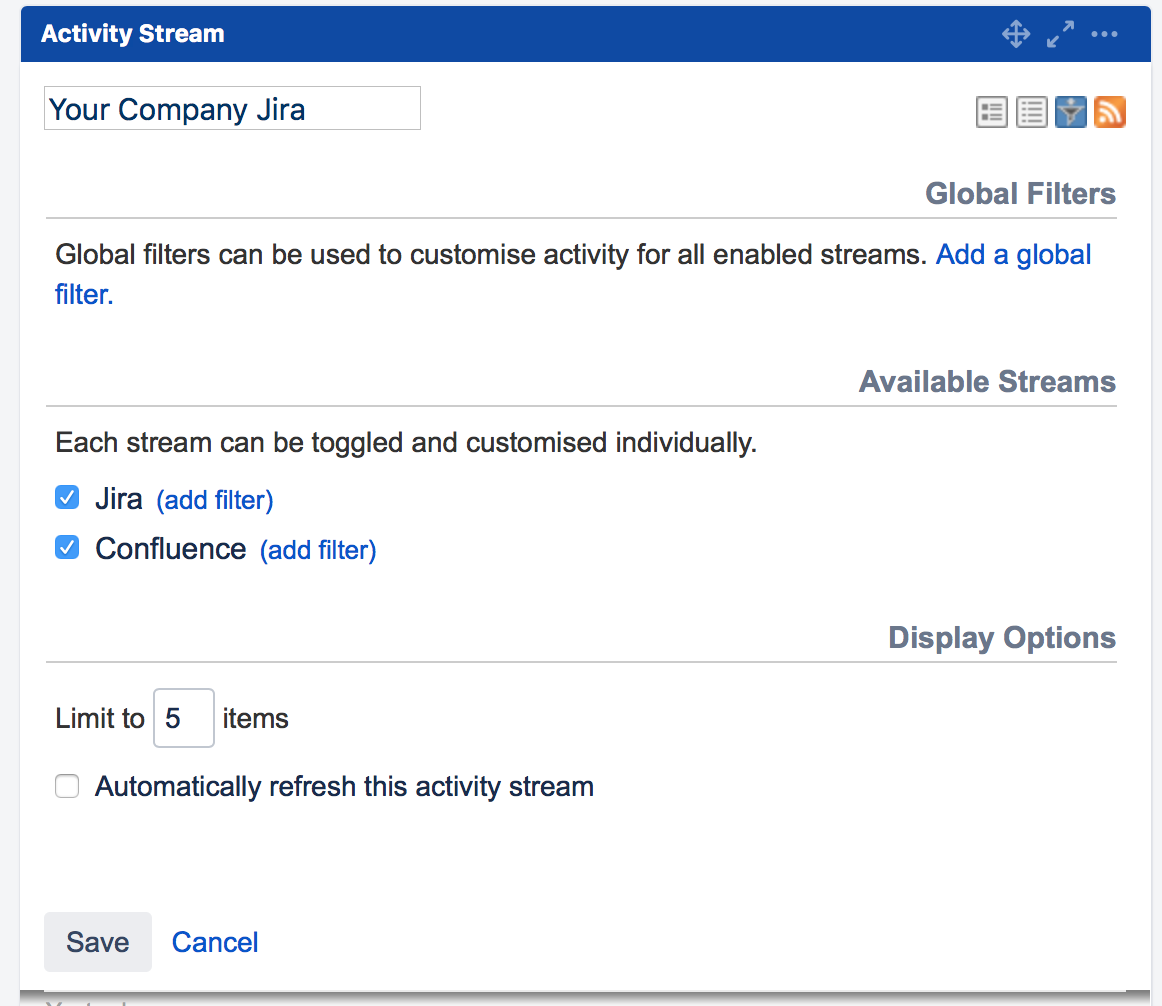The width and height of the screenshot is (1162, 1006).
Task: Switch to the list view icon
Action: [1031, 112]
